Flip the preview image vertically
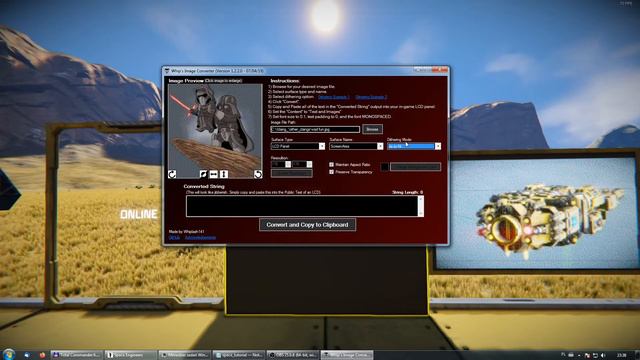The image size is (640, 360). [224, 174]
